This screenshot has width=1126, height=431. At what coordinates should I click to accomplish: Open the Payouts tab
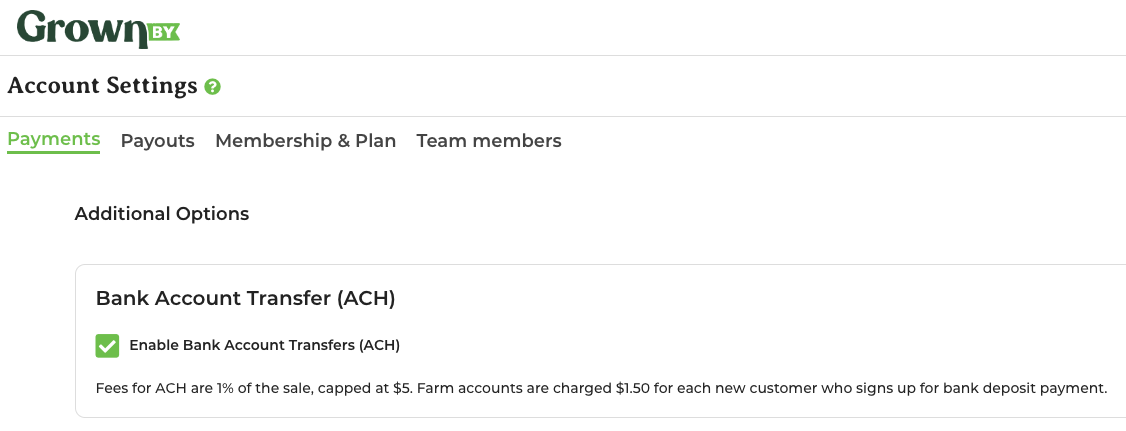pos(157,141)
